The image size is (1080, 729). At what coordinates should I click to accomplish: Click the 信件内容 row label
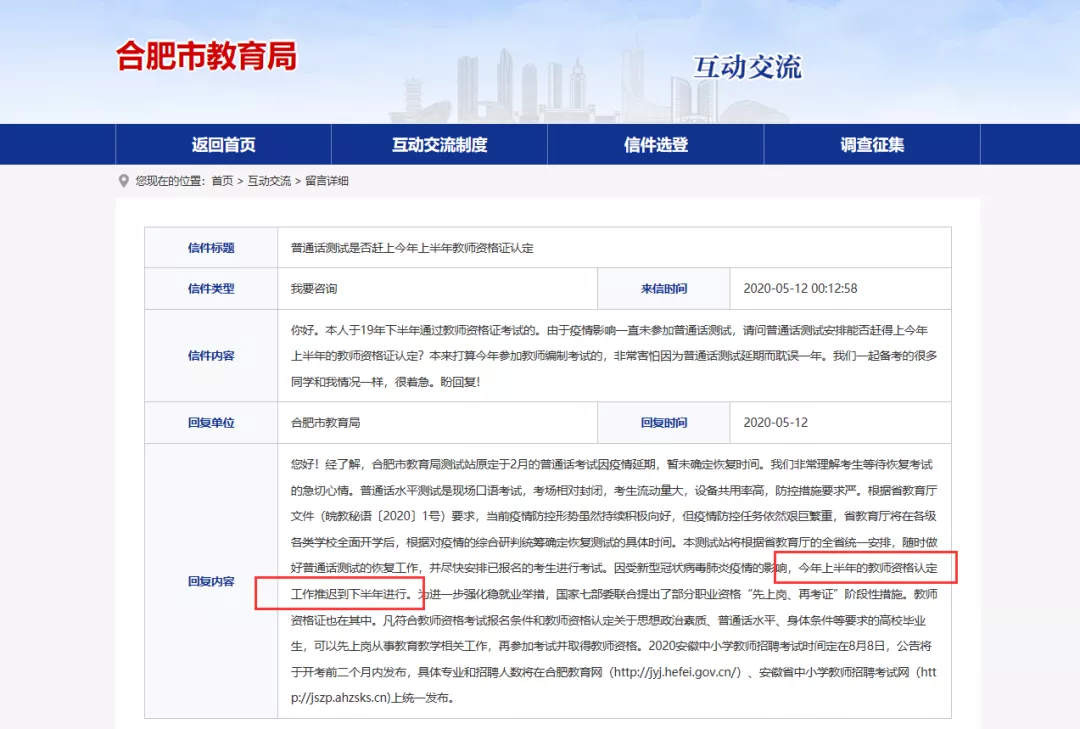pyautogui.click(x=211, y=356)
